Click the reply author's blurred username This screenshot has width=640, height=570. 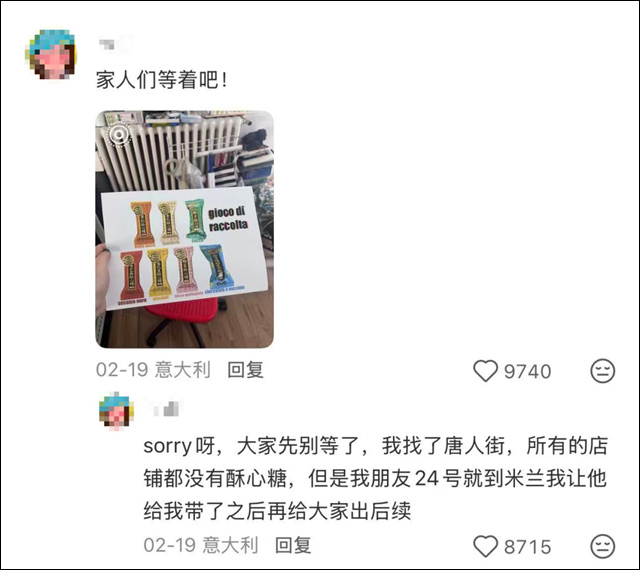click(x=166, y=409)
